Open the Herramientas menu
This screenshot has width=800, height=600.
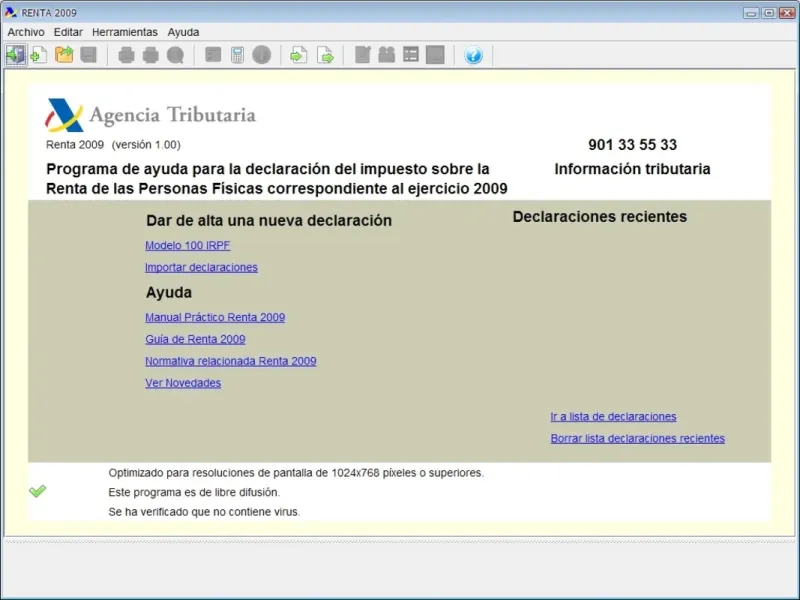[x=125, y=32]
